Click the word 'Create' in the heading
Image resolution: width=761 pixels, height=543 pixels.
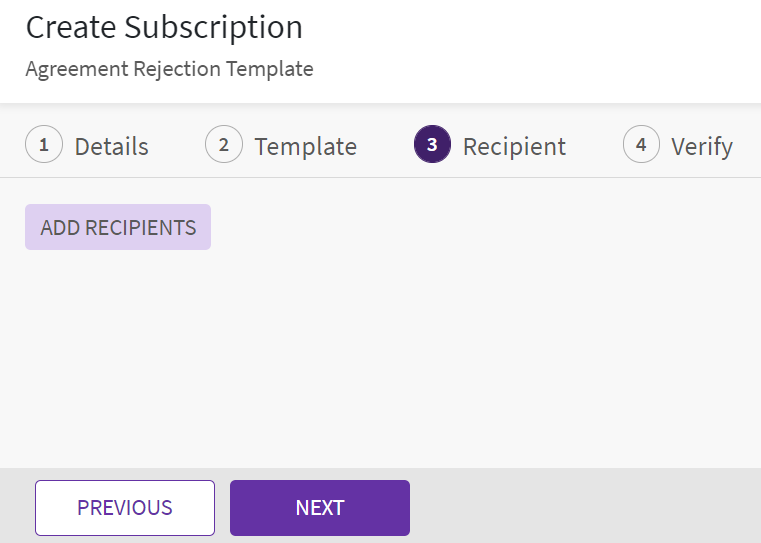70,28
